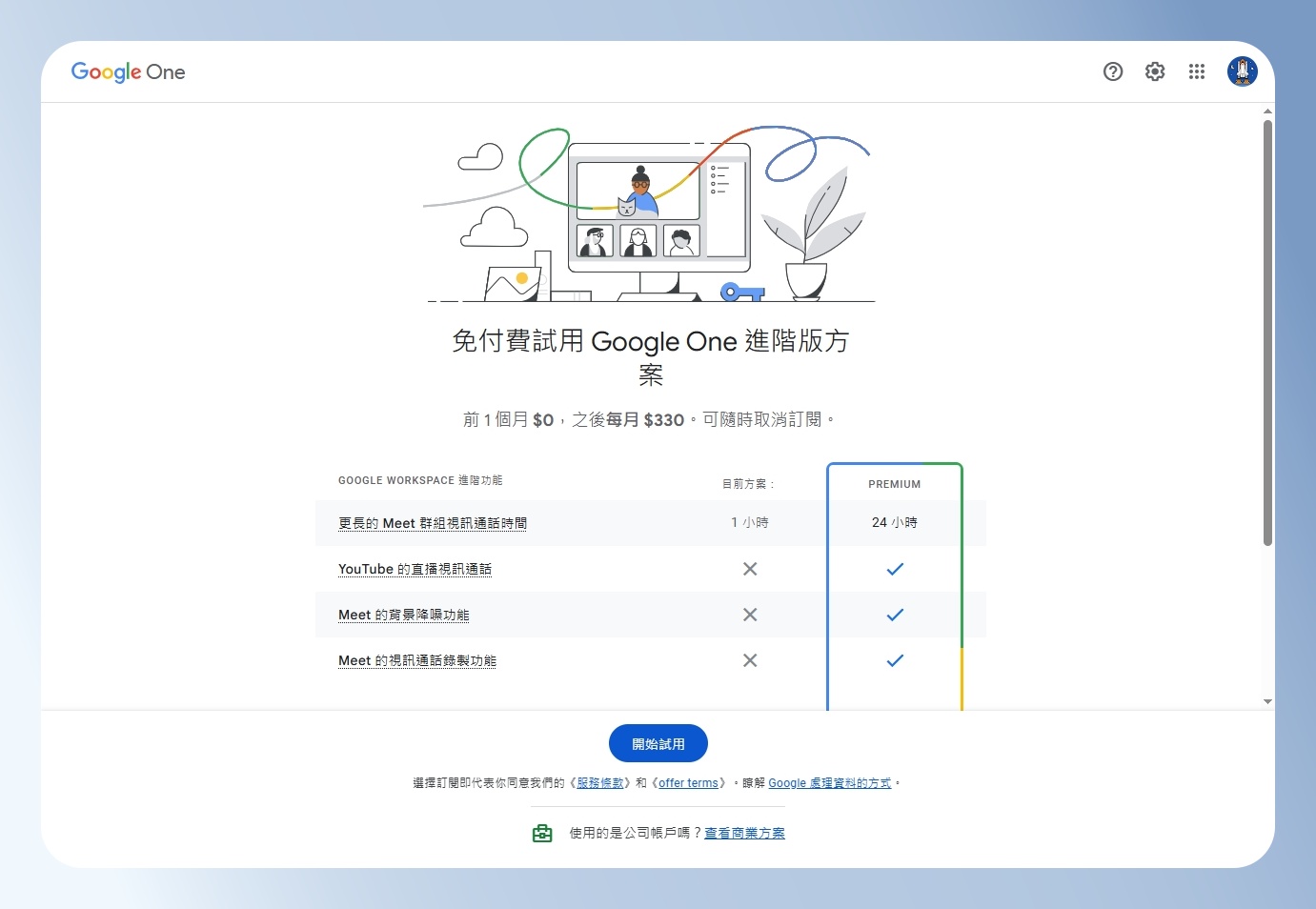Open the Google apps grid icon
This screenshot has width=1316, height=909.
click(1197, 71)
